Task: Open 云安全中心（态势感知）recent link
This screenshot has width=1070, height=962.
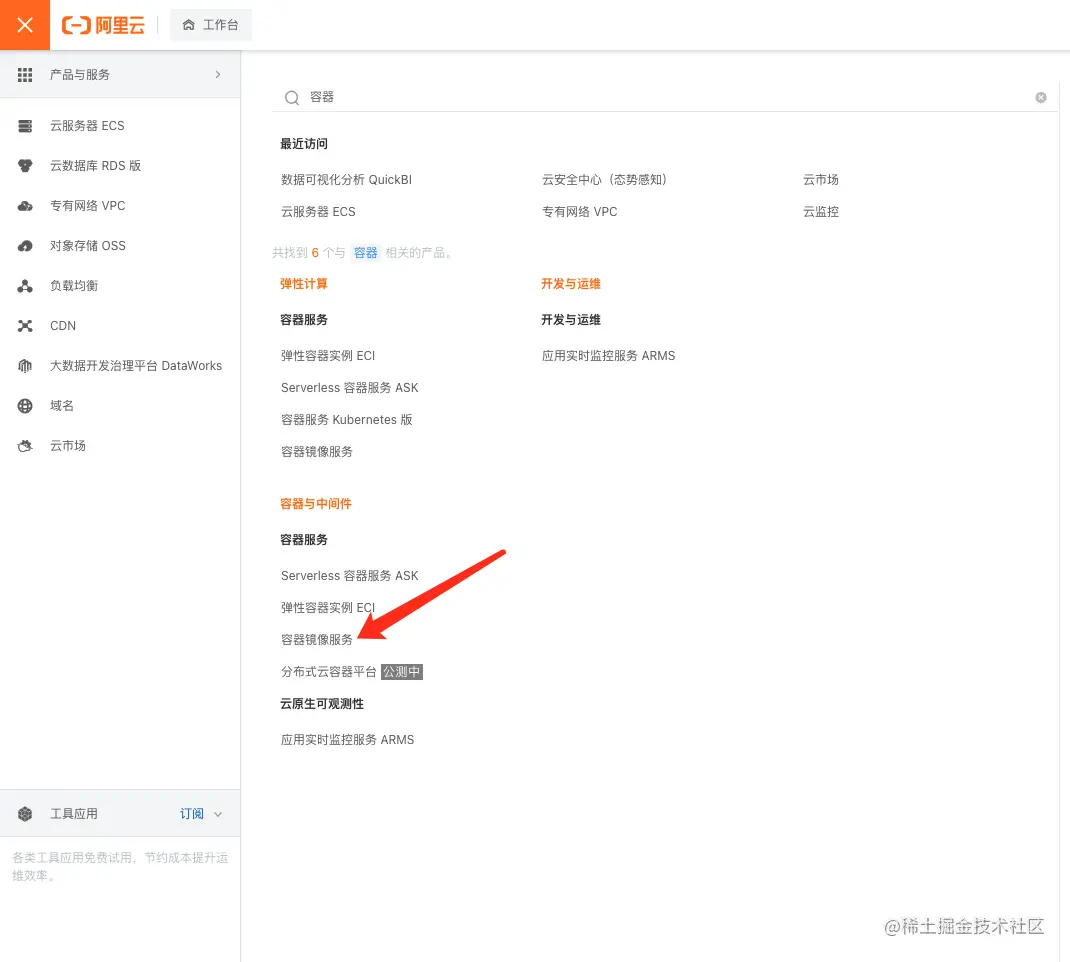Action: 605,180
